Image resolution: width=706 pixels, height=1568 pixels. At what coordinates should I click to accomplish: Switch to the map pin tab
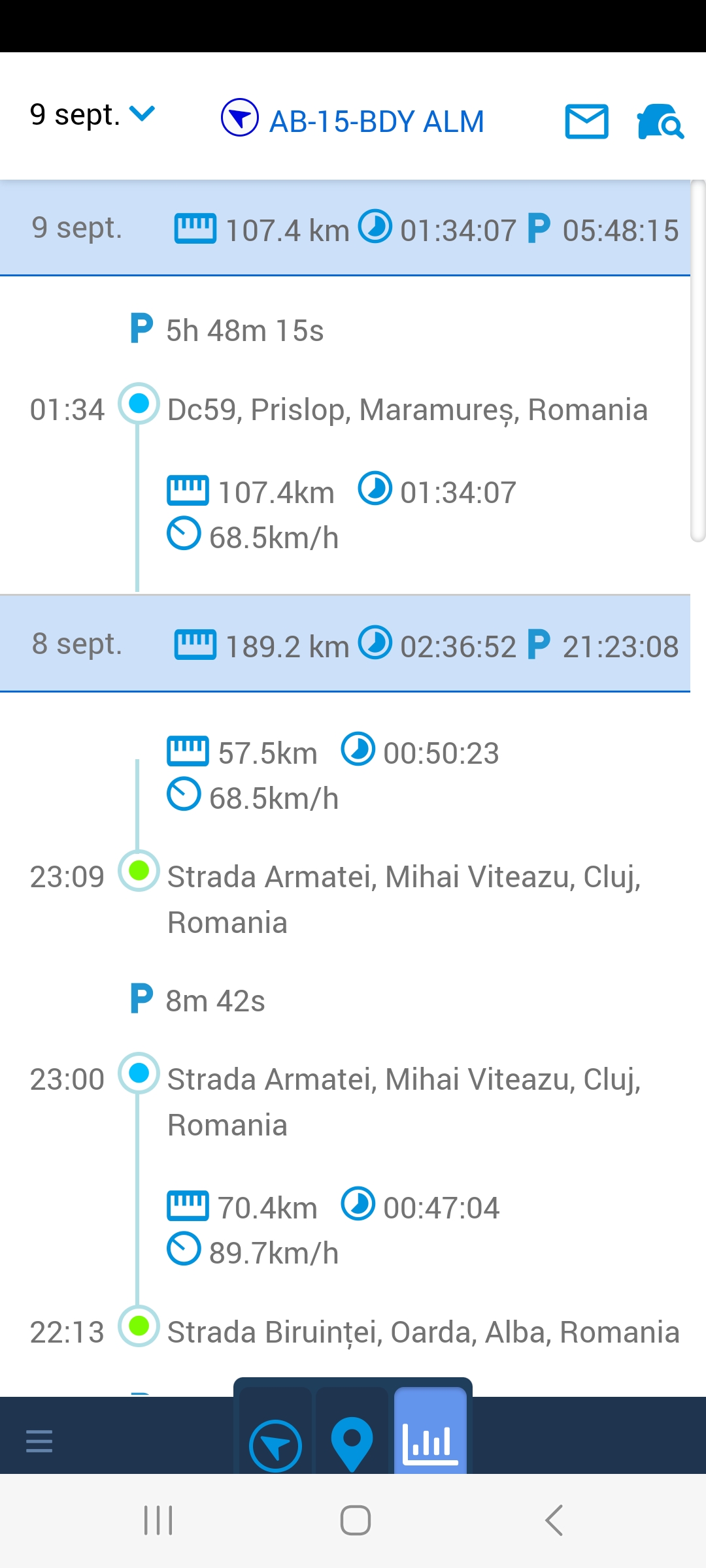[x=352, y=1443]
